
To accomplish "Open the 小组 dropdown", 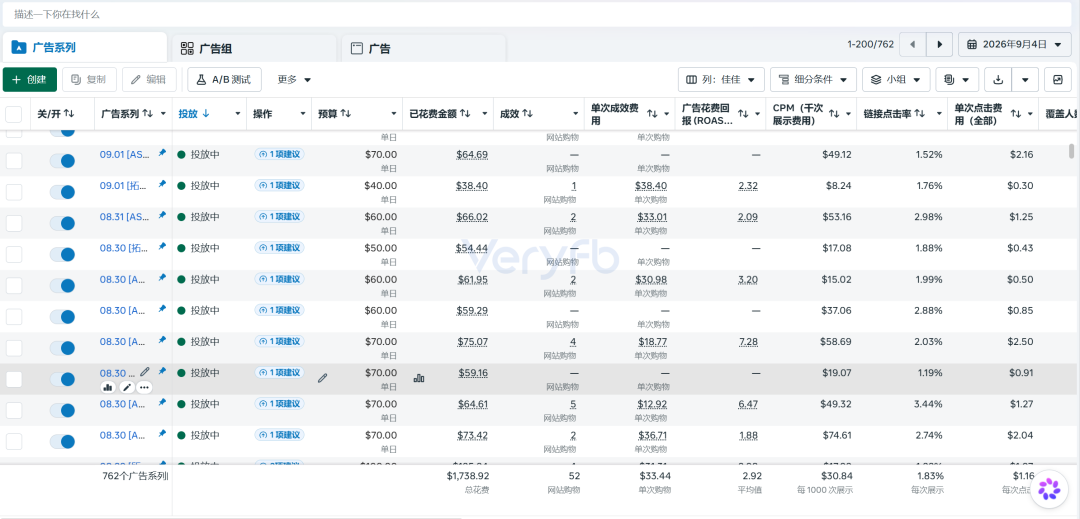I will click(896, 79).
